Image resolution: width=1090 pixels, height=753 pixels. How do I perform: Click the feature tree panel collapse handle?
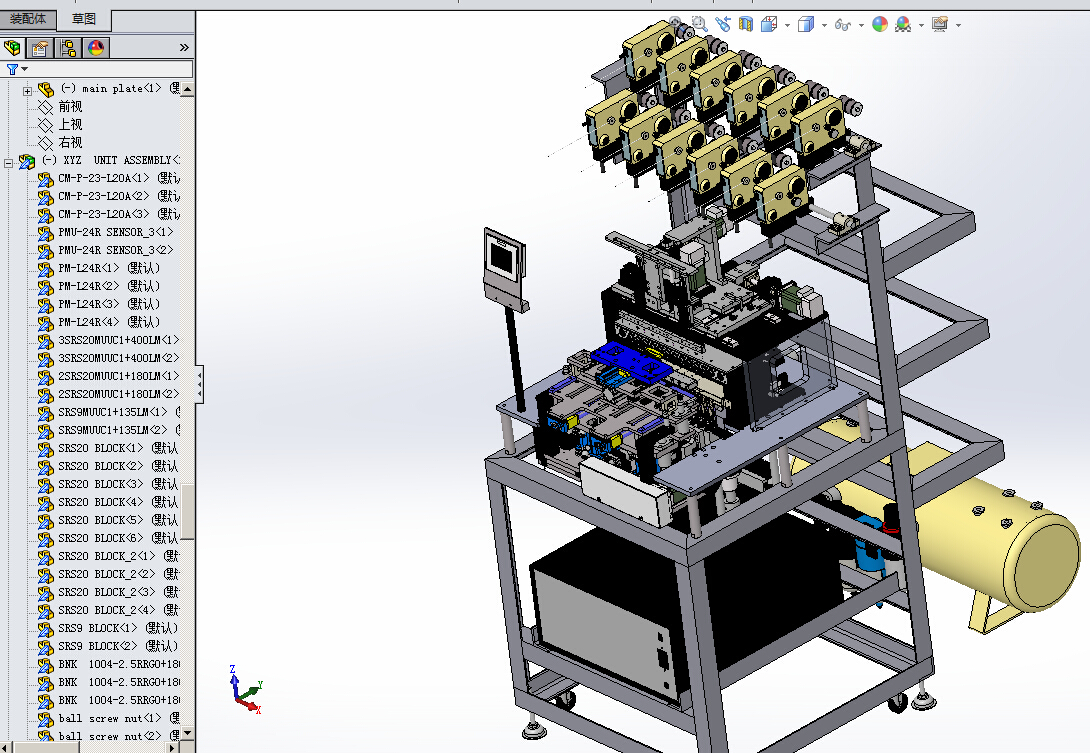(x=200, y=384)
